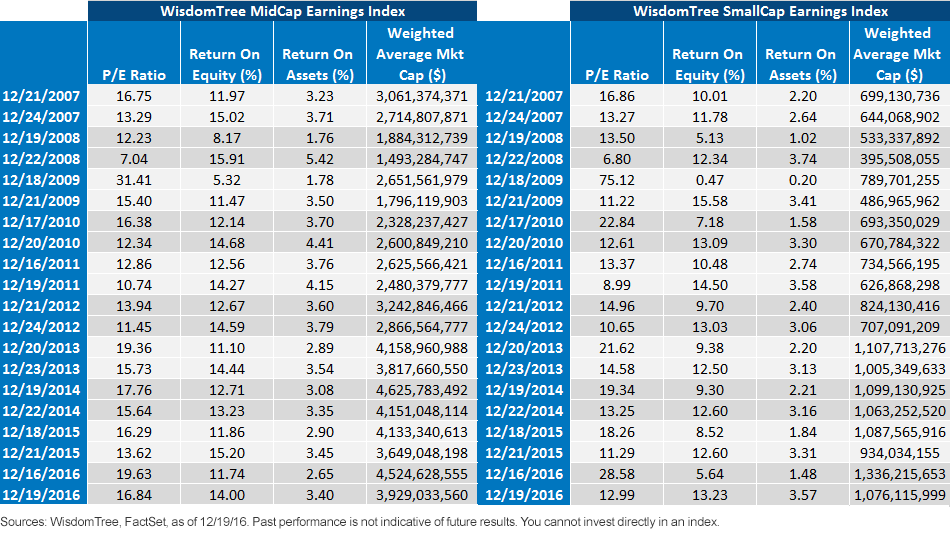The width and height of the screenshot is (950, 534).
Task: Click market cap value 1,107,713,276
Action: tap(900, 348)
